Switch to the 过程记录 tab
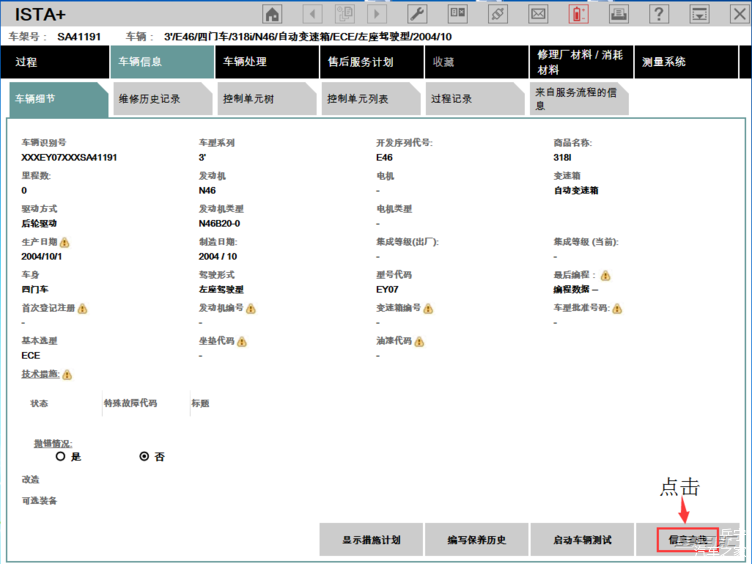 [x=475, y=99]
